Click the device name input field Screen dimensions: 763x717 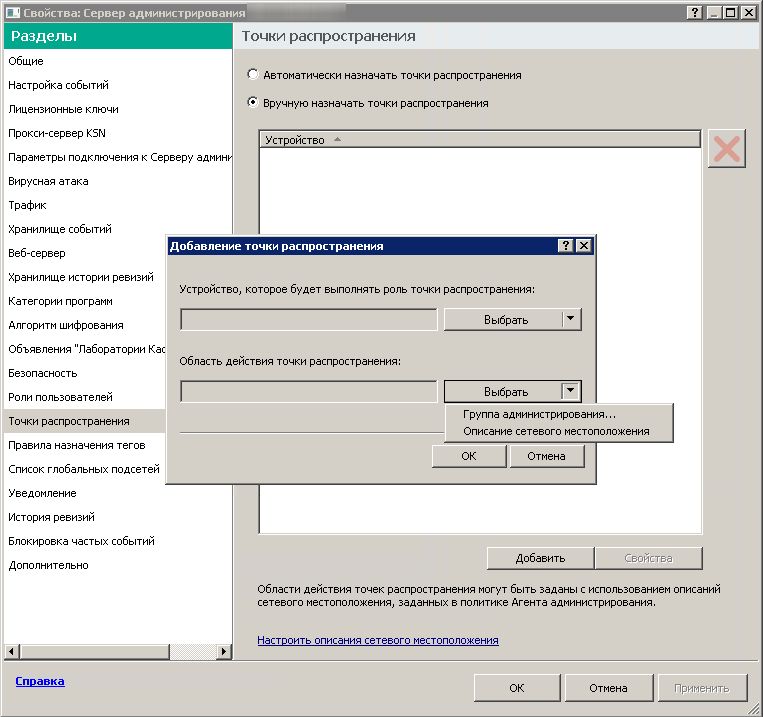tap(308, 319)
